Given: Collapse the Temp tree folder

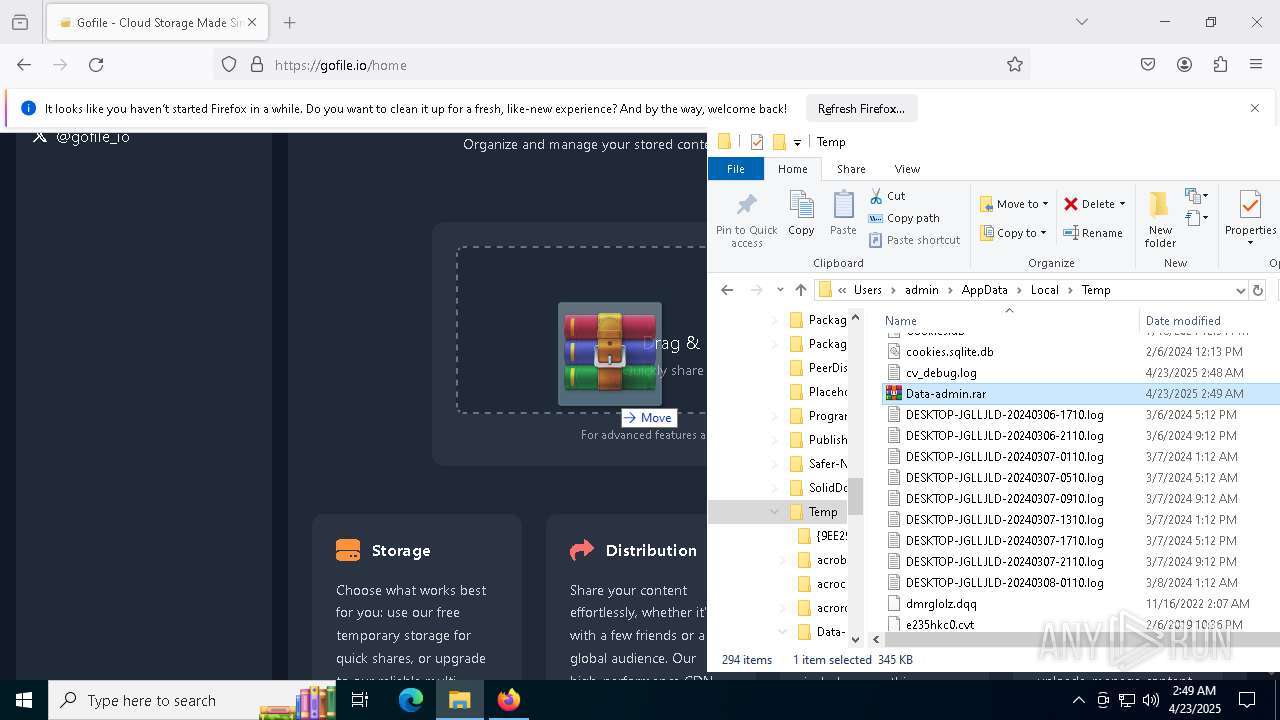Looking at the screenshot, I should pyautogui.click(x=774, y=512).
